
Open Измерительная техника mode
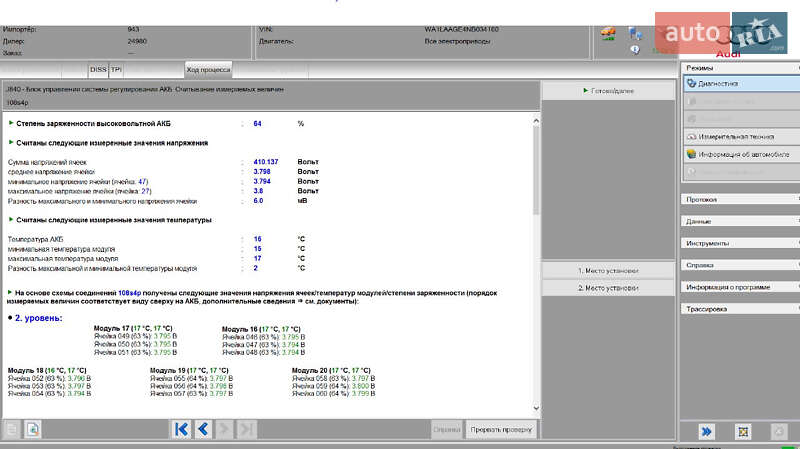point(740,137)
